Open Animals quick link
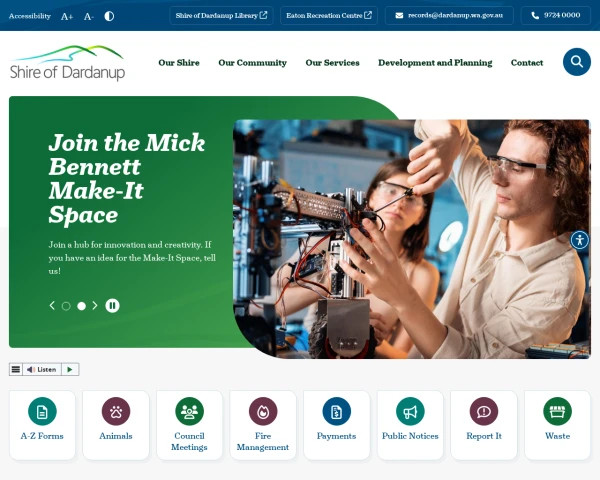The width and height of the screenshot is (600, 480). (x=116, y=425)
